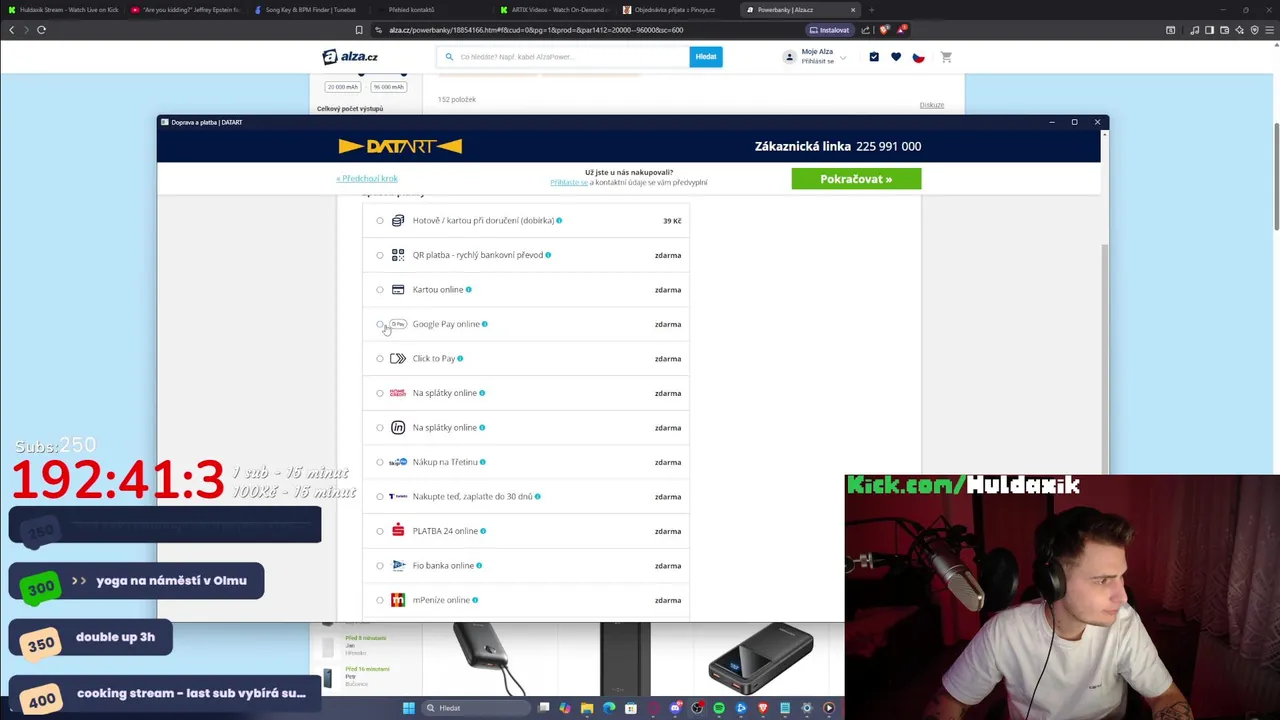Click the Hledat search button on Alza
The image size is (1280, 720).
click(706, 57)
